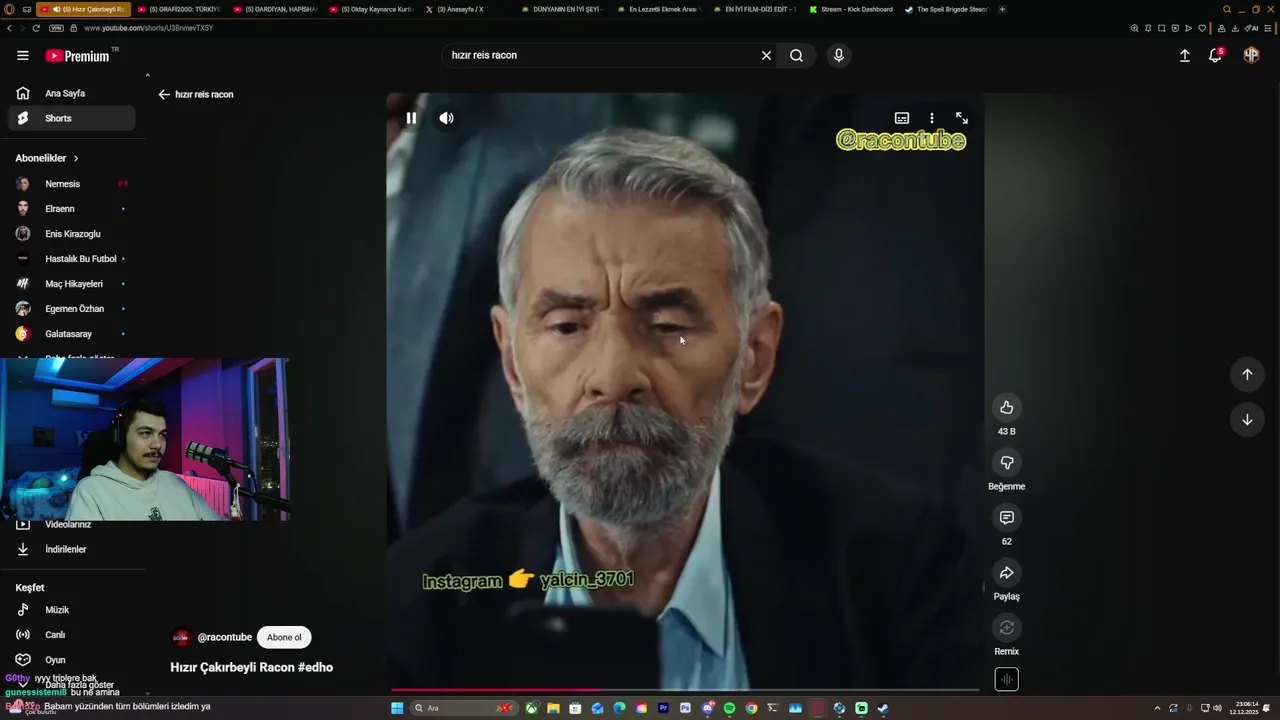
Task: Open Photoshop from the taskbar
Action: 685,708
